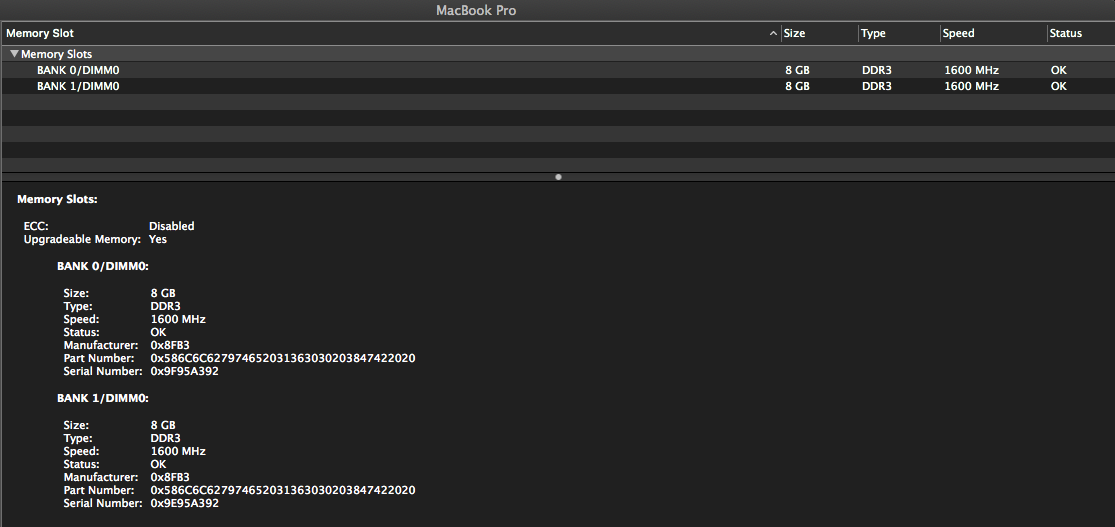Click the MacBook Pro window title
The image size is (1115, 527).
476,10
